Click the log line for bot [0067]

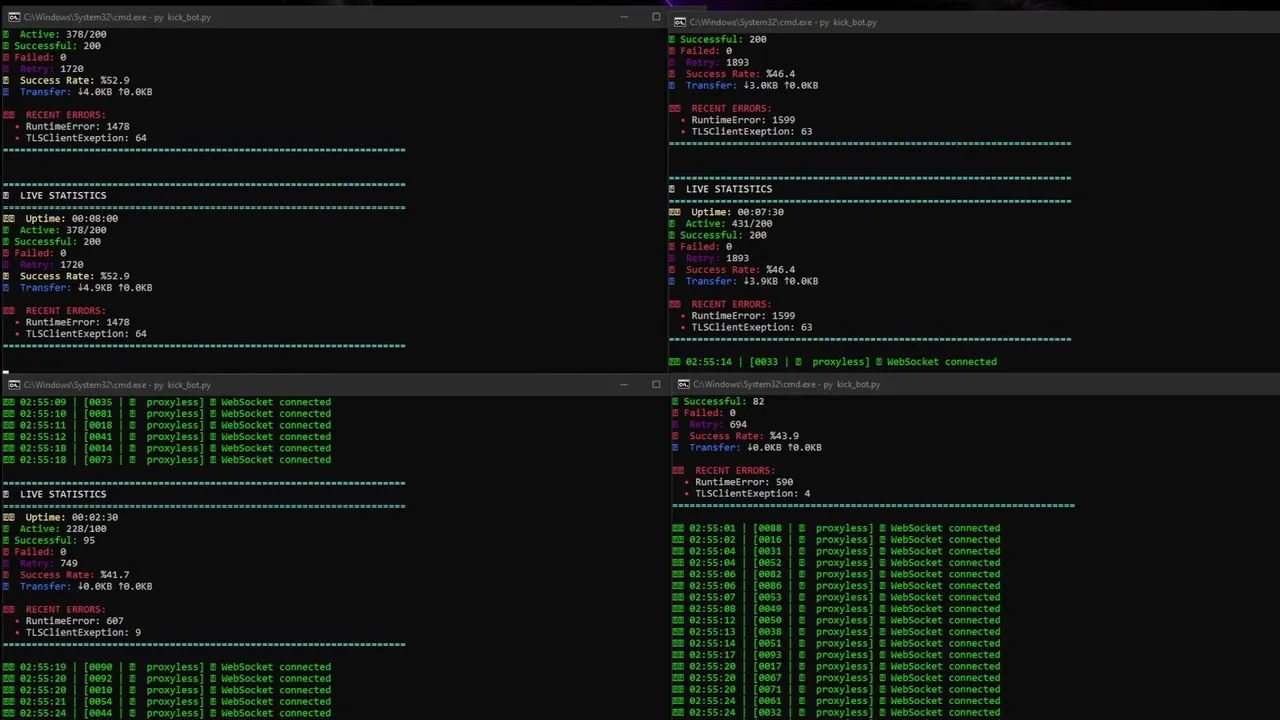coord(836,678)
